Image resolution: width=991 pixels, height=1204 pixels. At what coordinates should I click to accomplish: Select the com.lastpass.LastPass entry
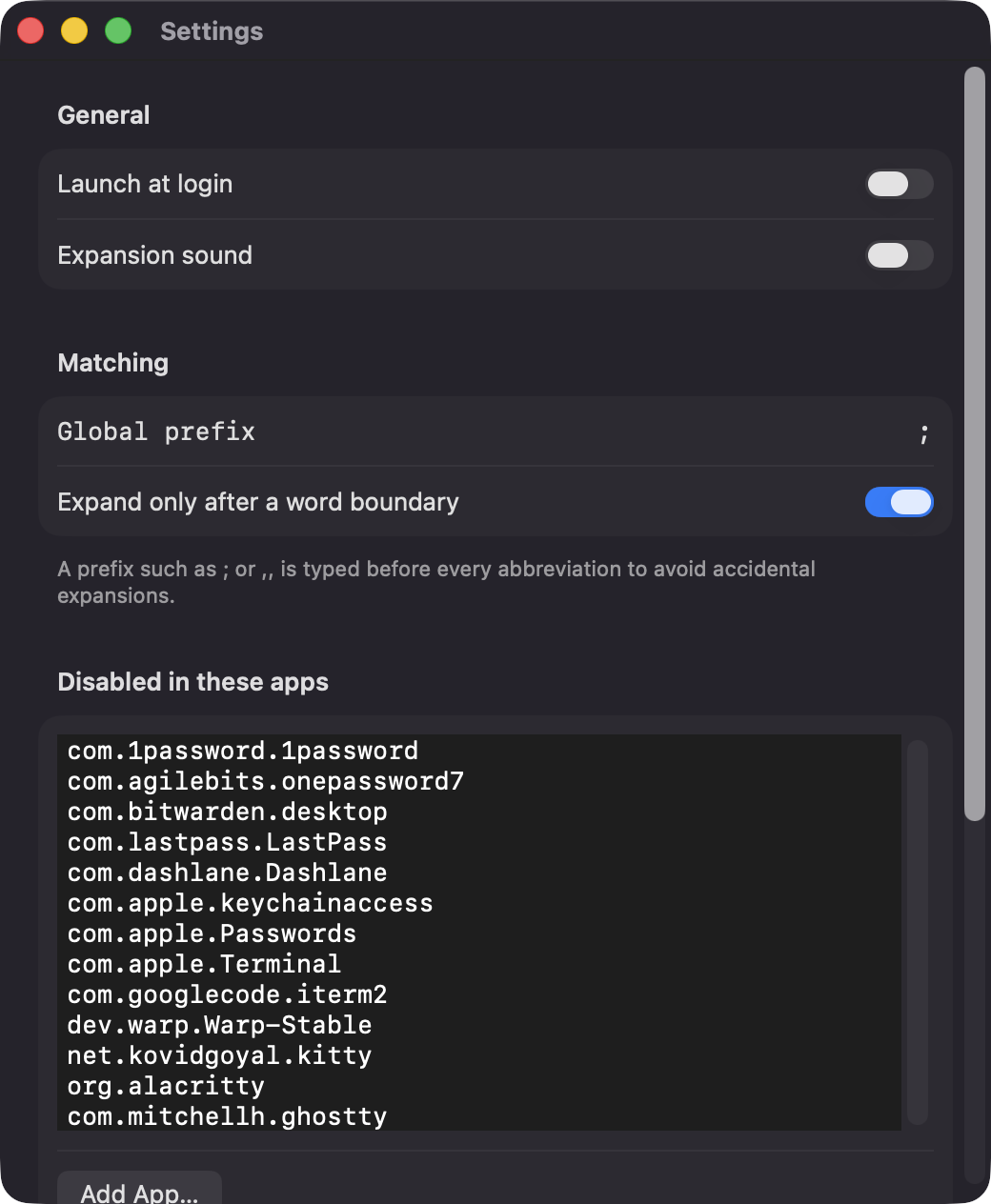[x=228, y=842]
